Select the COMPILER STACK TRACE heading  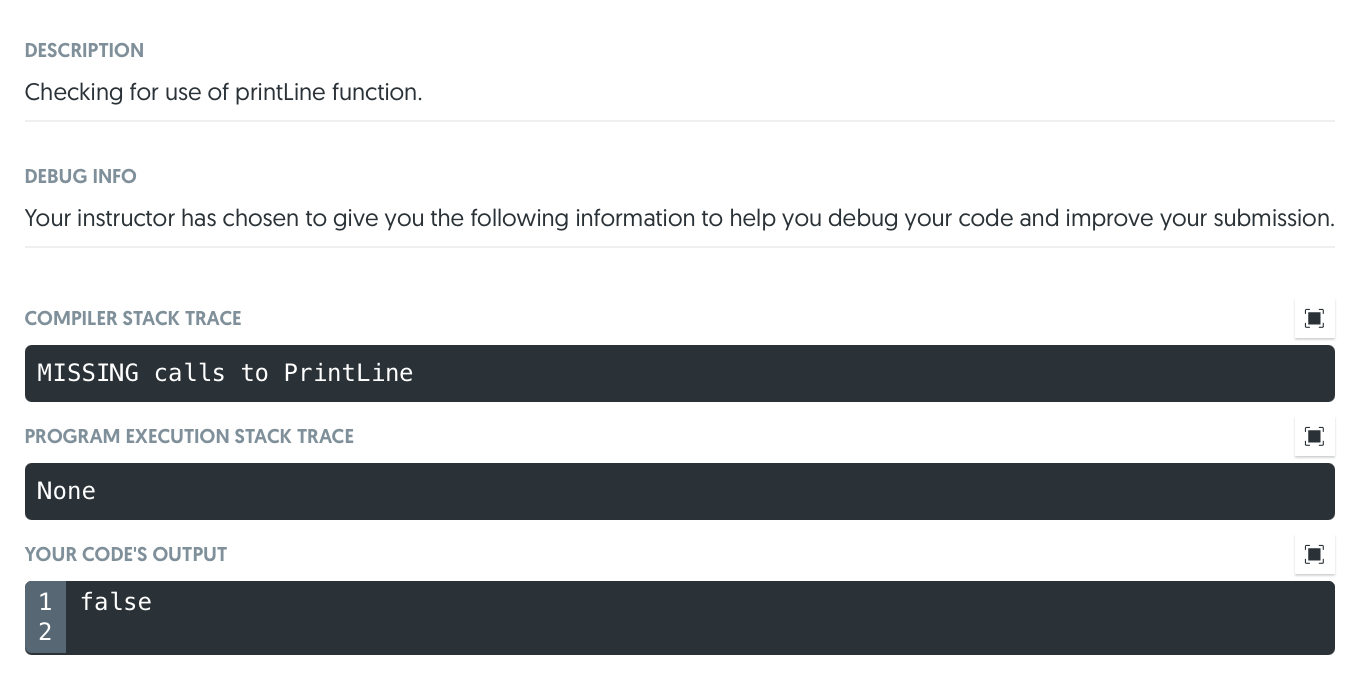[133, 318]
